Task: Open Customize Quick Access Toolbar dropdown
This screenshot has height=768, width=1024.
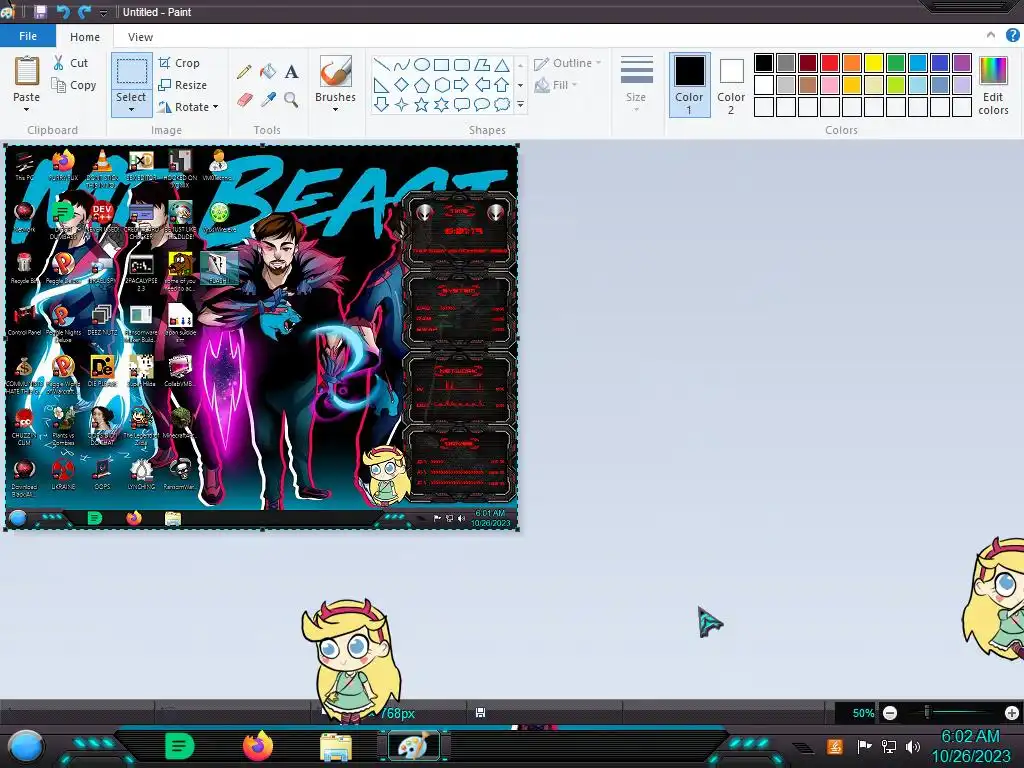Action: click(x=103, y=12)
